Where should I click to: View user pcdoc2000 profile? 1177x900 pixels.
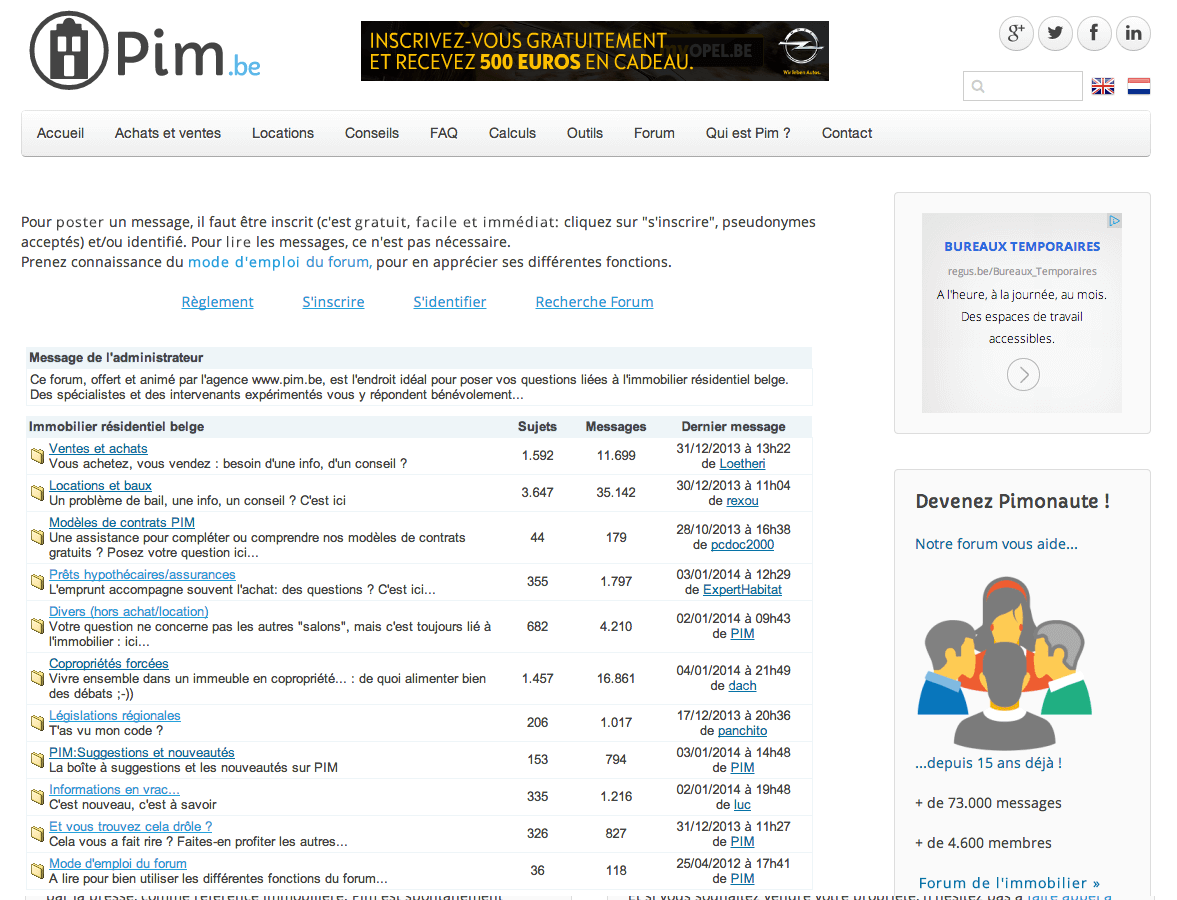point(742,545)
